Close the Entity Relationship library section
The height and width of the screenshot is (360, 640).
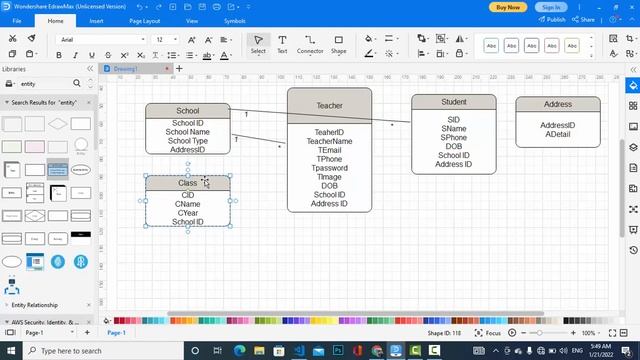89,305
